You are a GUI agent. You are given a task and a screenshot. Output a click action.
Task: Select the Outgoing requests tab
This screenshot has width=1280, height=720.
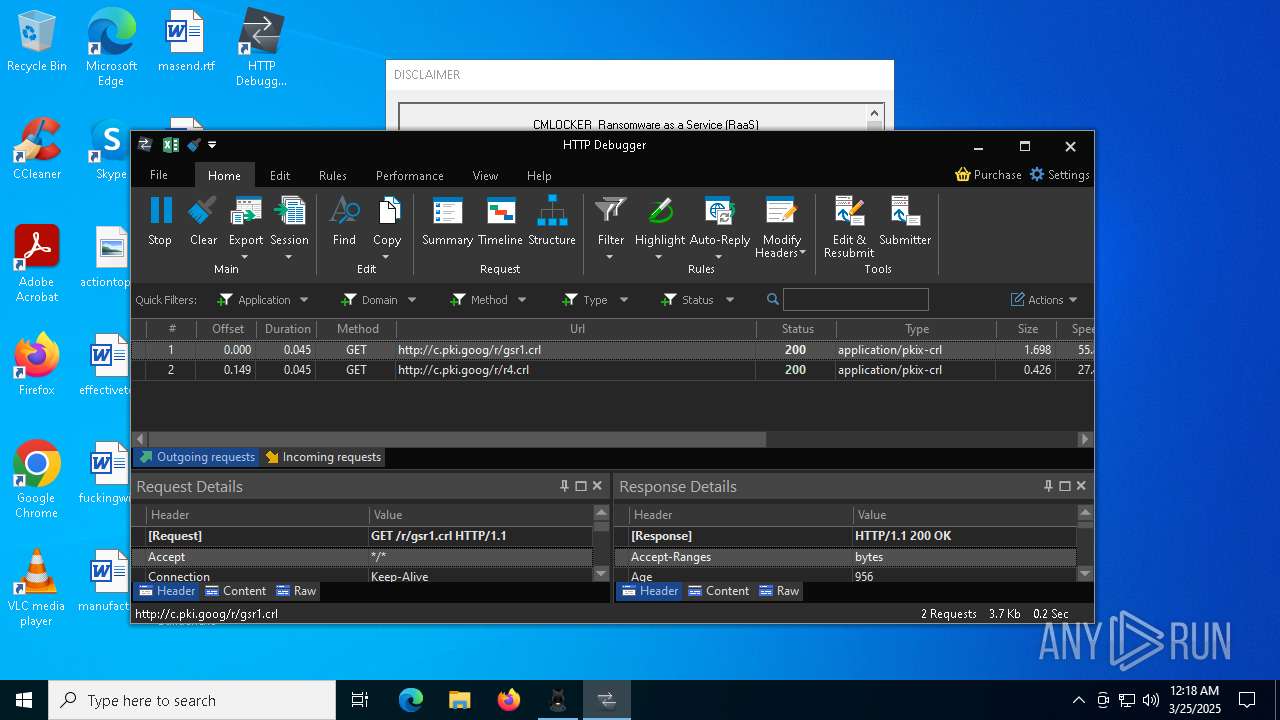click(197, 457)
